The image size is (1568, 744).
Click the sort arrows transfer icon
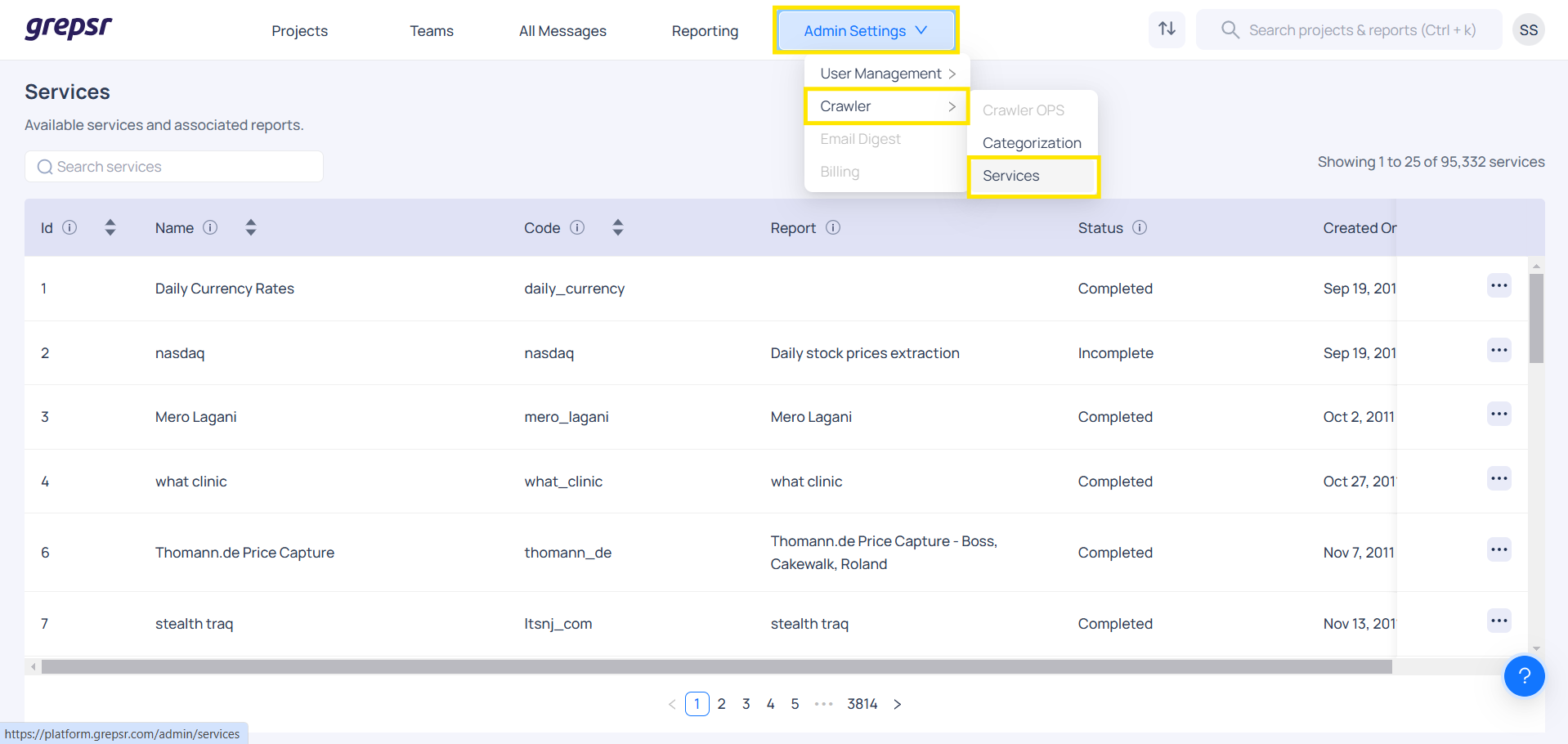coord(1167,29)
